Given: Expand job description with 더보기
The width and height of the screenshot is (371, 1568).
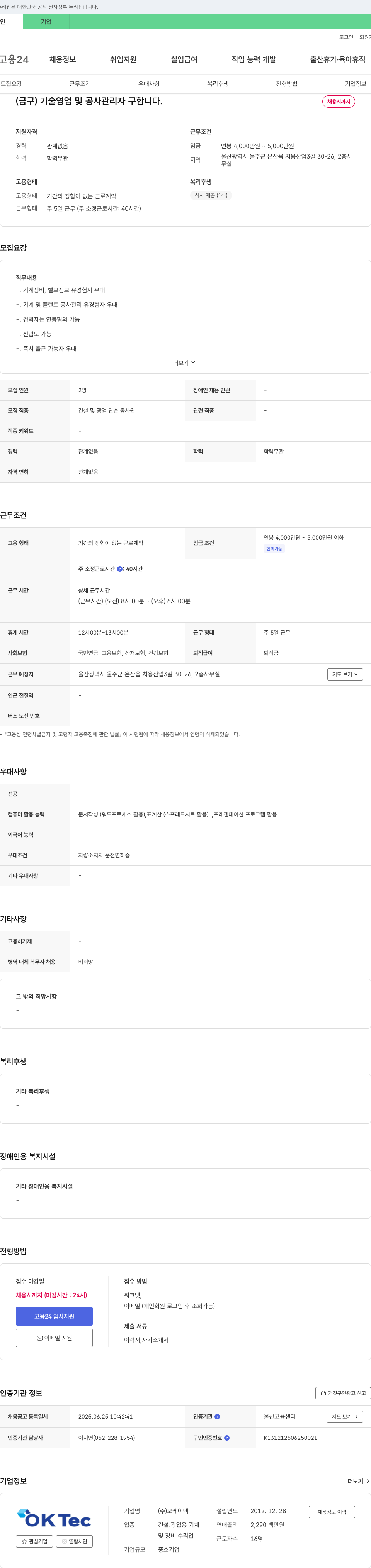Looking at the screenshot, I should point(185,363).
